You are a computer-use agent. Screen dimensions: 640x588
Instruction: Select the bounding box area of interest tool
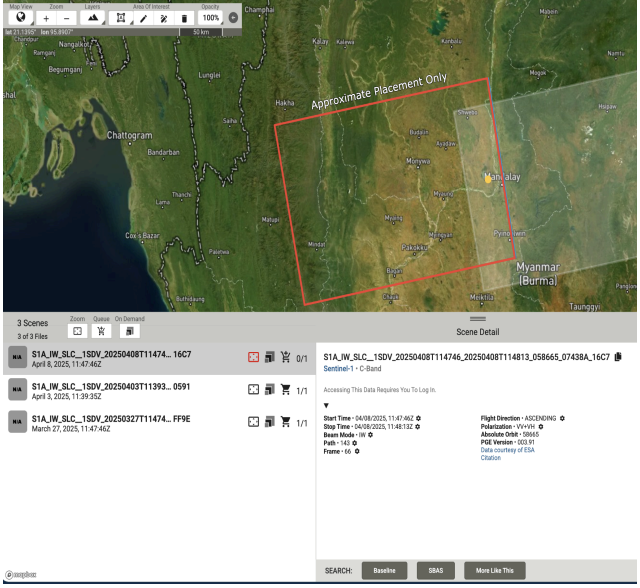coord(121,18)
